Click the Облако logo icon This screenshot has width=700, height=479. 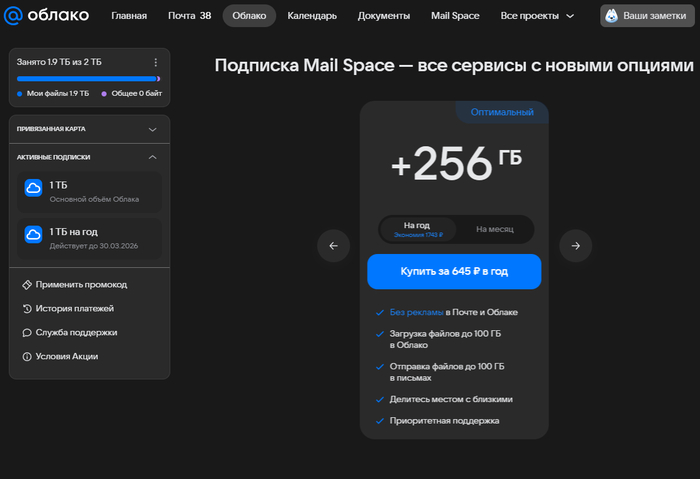[x=14, y=16]
